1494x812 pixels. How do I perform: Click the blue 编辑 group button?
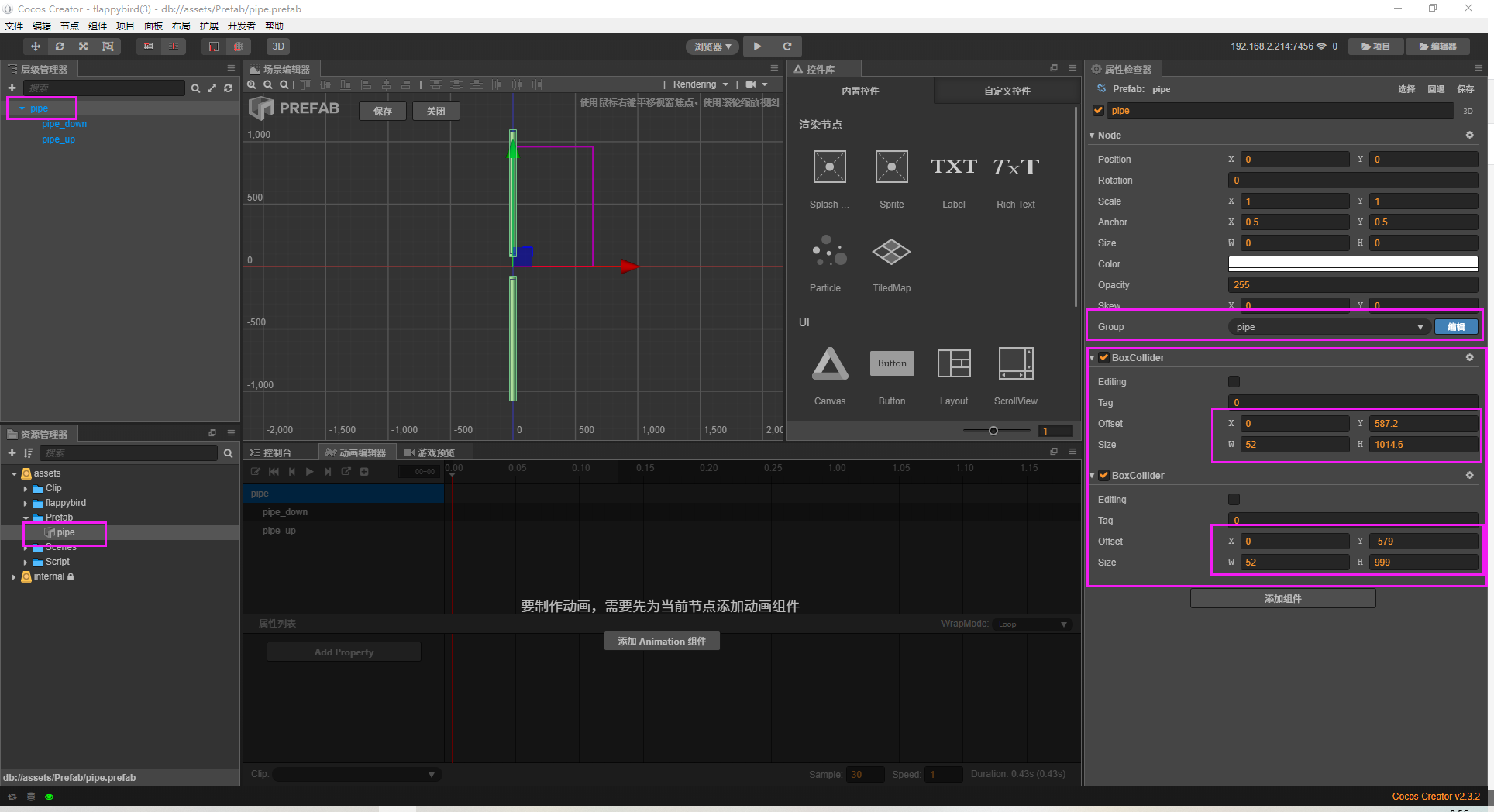coord(1456,327)
